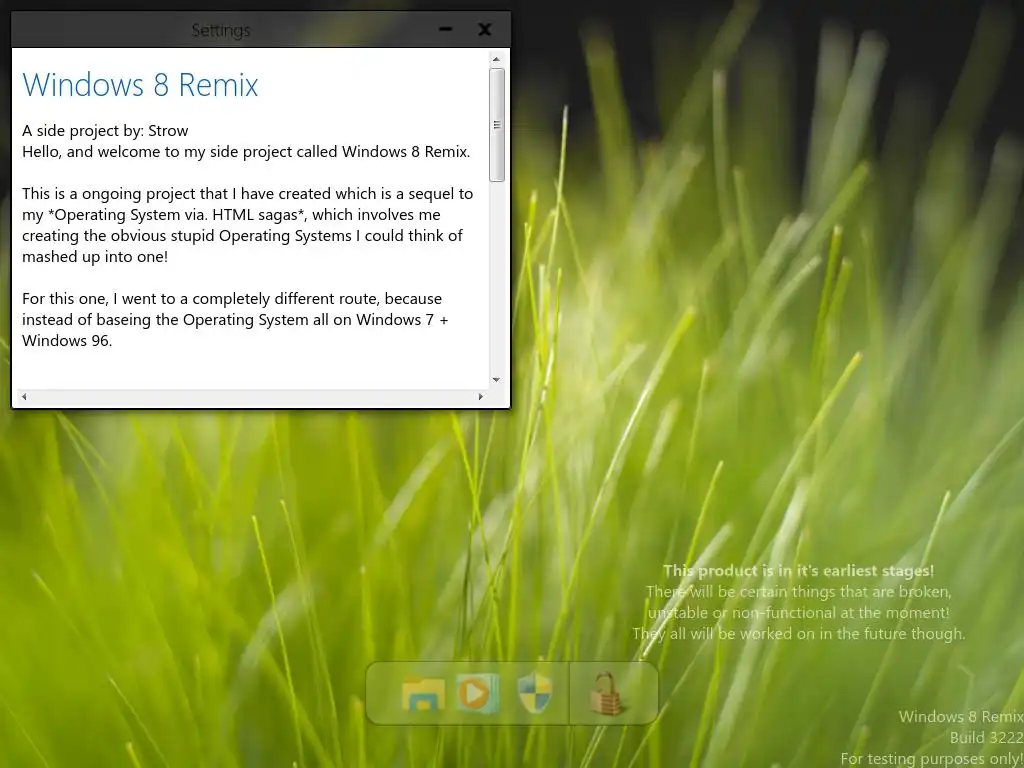
Task: Minimize the Settings window
Action: point(445,29)
